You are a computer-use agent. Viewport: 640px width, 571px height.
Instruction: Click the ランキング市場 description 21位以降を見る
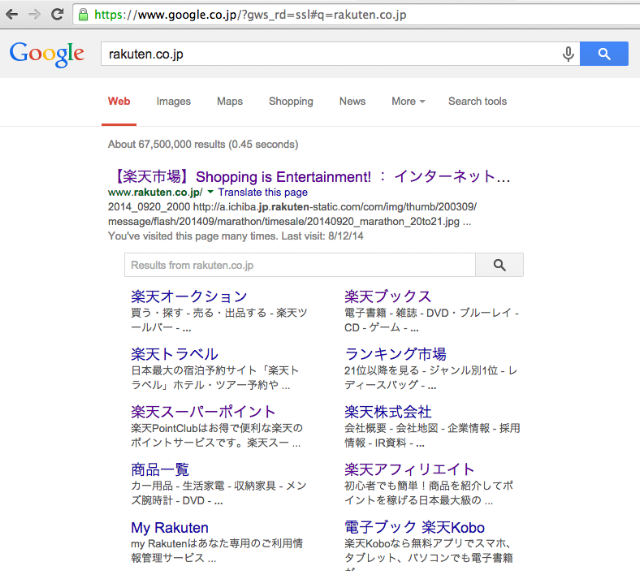[431, 378]
